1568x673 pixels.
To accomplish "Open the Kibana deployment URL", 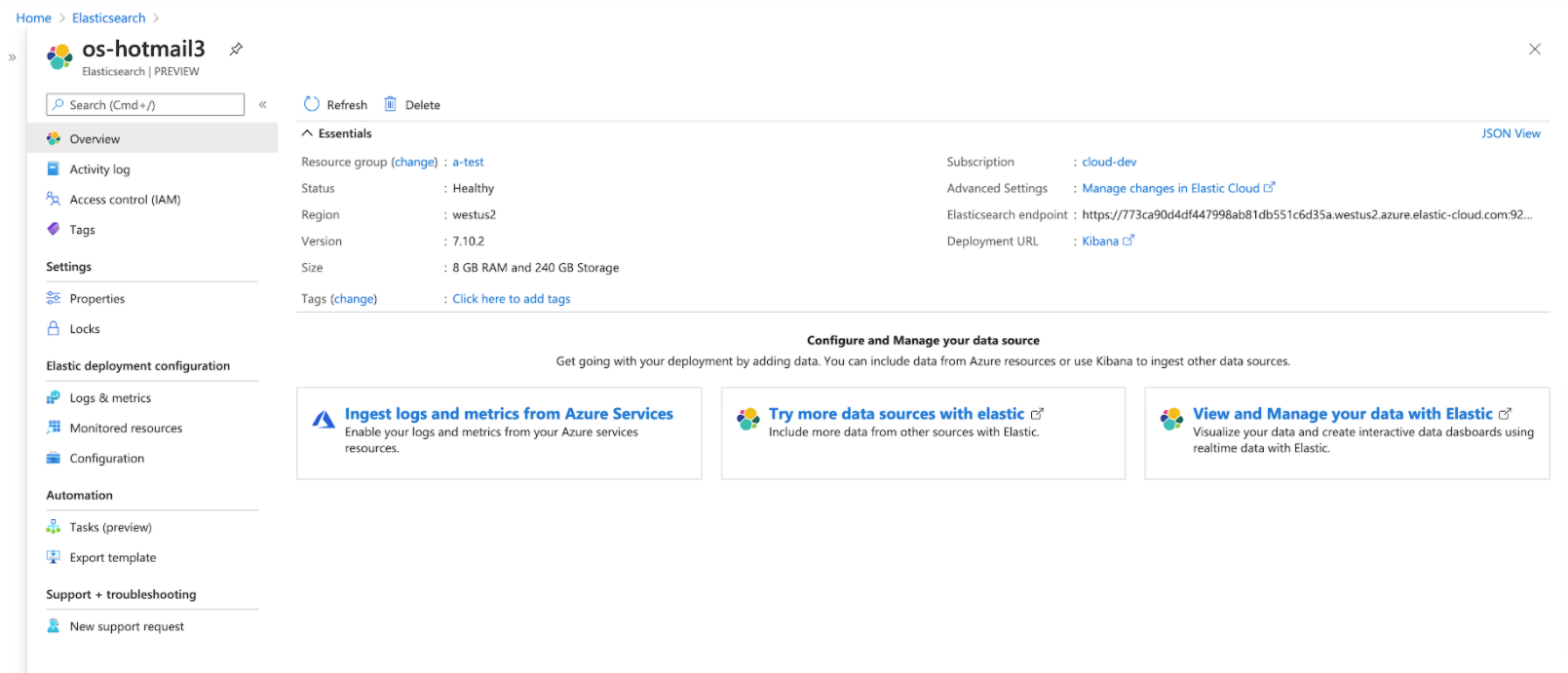I will pos(1100,241).
